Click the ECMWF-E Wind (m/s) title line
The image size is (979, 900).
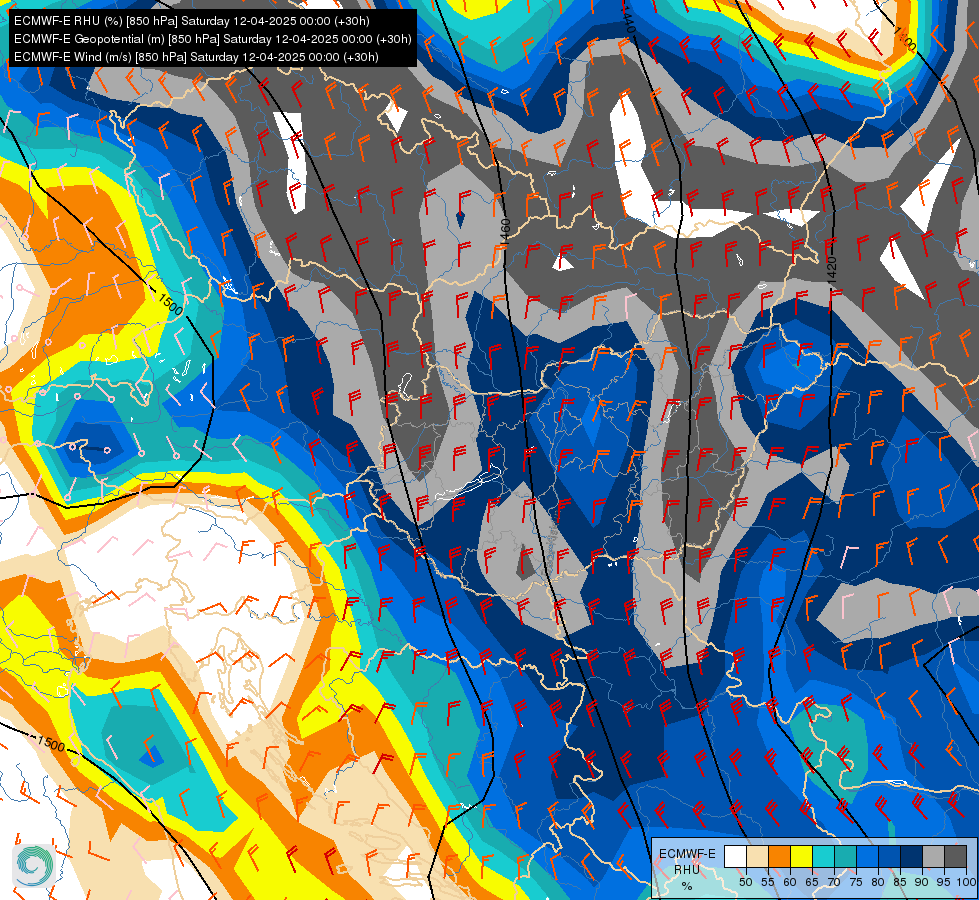coord(196,57)
